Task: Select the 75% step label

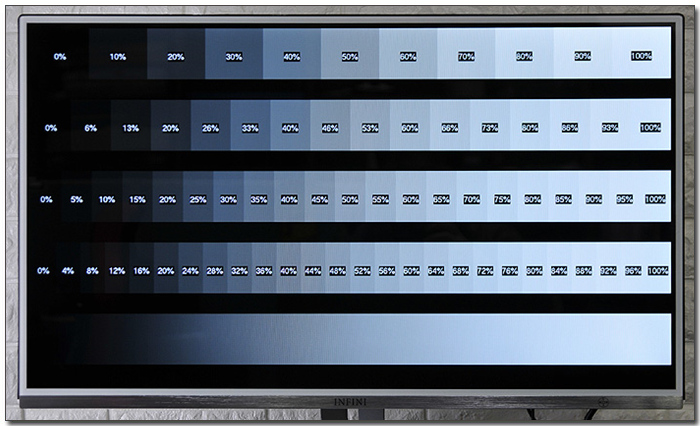Action: pyautogui.click(x=502, y=199)
